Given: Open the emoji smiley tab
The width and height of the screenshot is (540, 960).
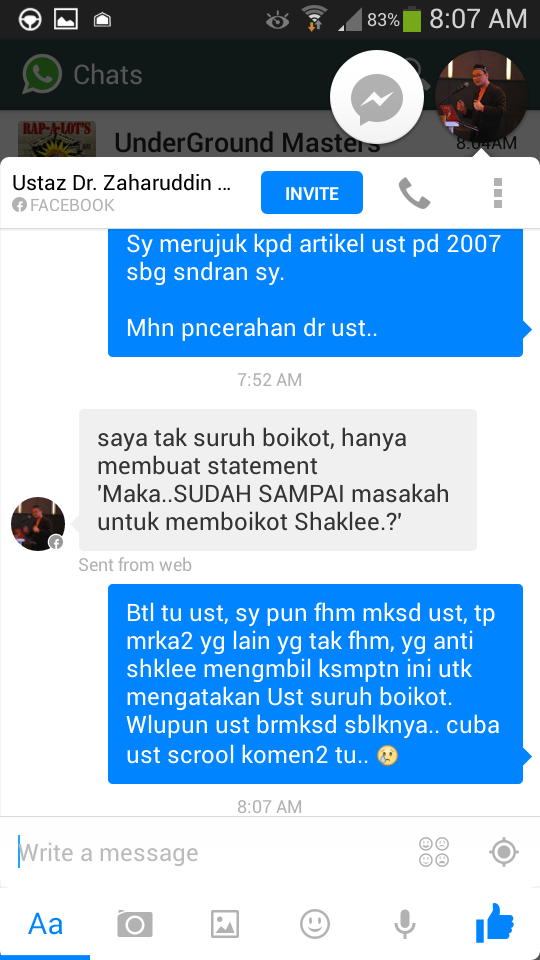Looking at the screenshot, I should (315, 924).
